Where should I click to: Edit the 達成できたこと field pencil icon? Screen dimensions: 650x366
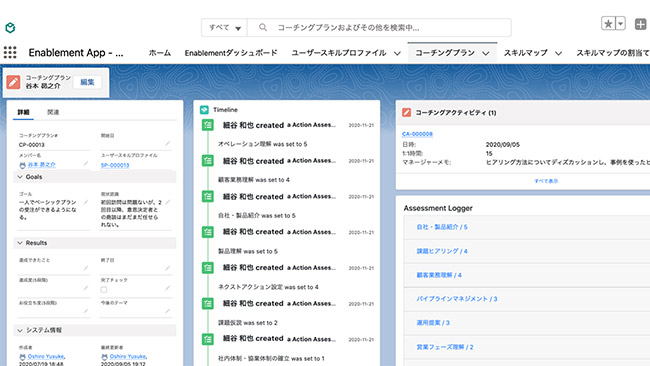[x=86, y=268]
